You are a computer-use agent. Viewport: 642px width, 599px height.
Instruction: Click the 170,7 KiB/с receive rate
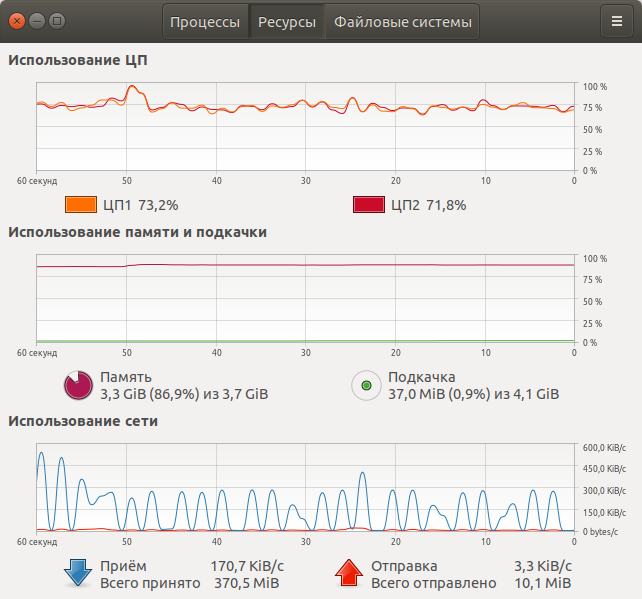click(247, 566)
